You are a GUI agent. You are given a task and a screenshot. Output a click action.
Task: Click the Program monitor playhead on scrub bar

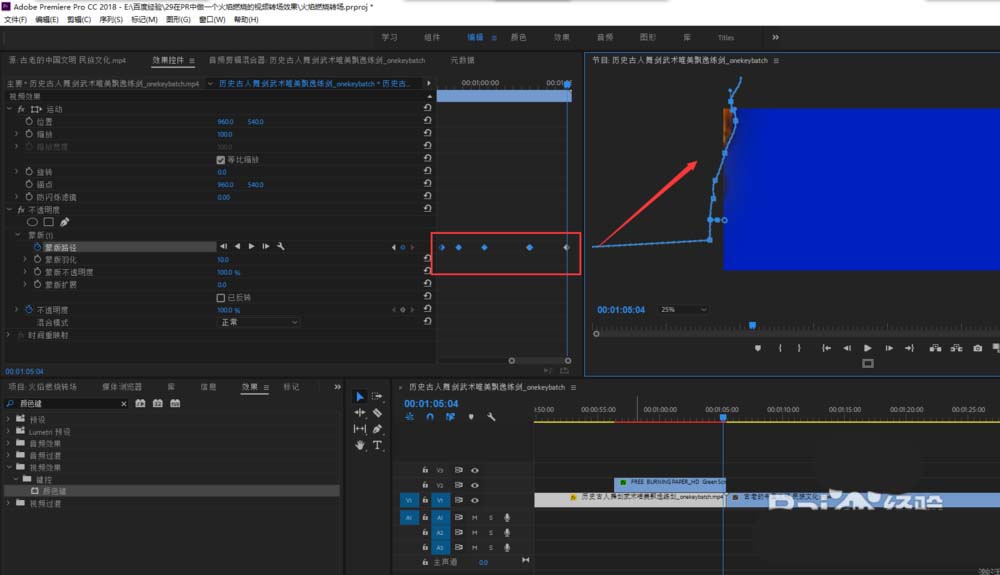753,326
